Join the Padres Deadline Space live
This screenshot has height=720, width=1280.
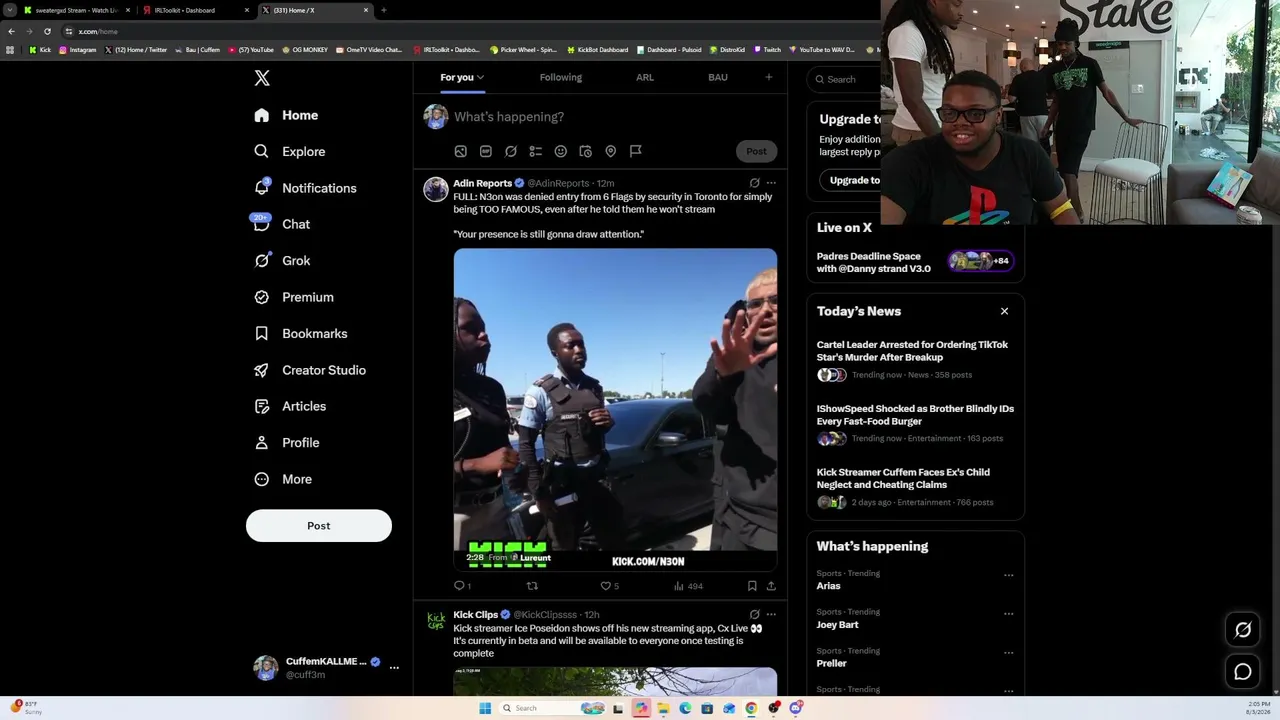click(x=915, y=262)
